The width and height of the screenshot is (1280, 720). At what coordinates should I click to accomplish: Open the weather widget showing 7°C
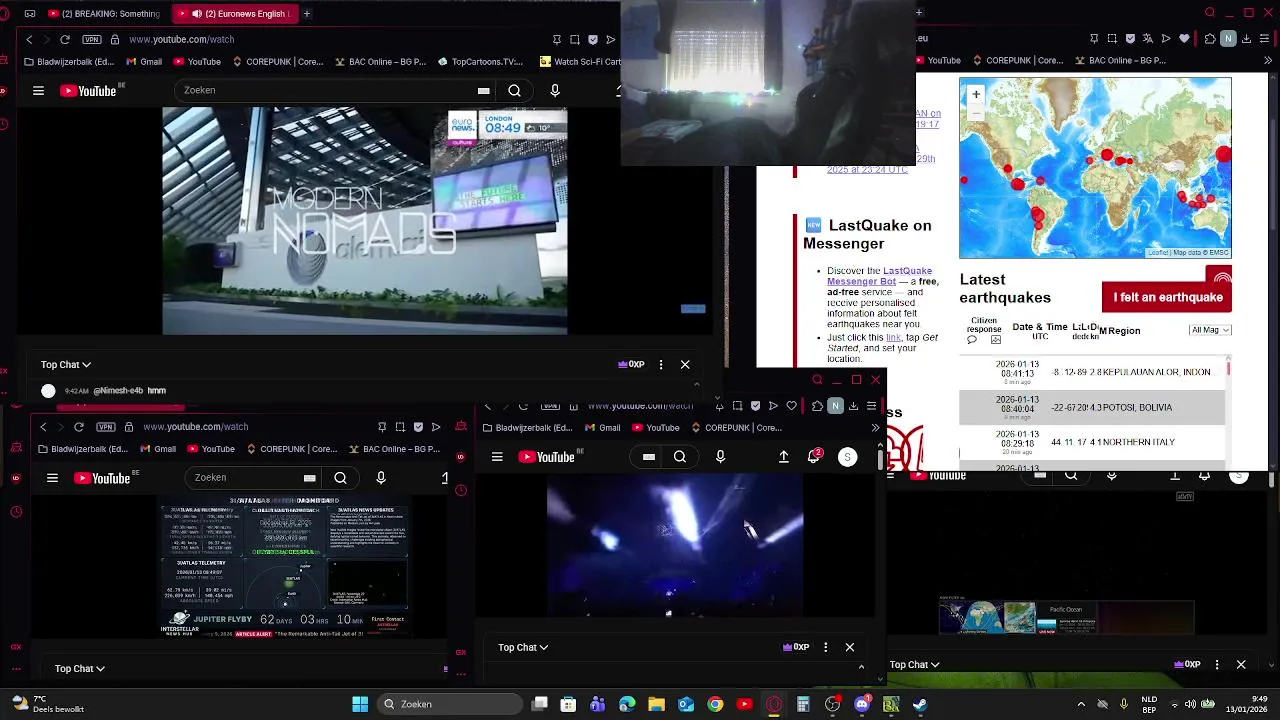point(46,704)
